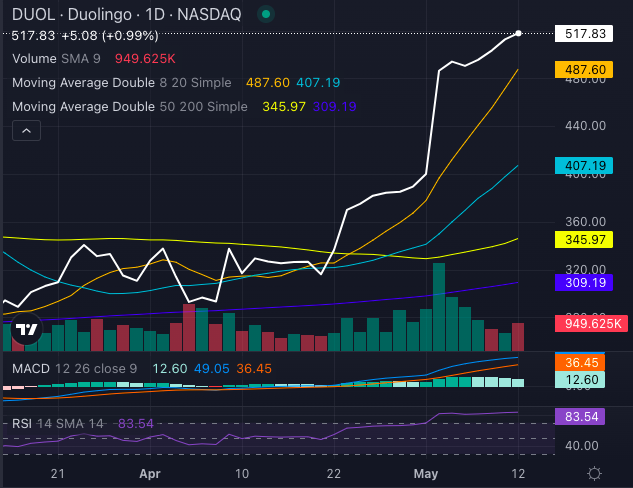Click the green market status dot
633x488 pixels.
pos(266,15)
